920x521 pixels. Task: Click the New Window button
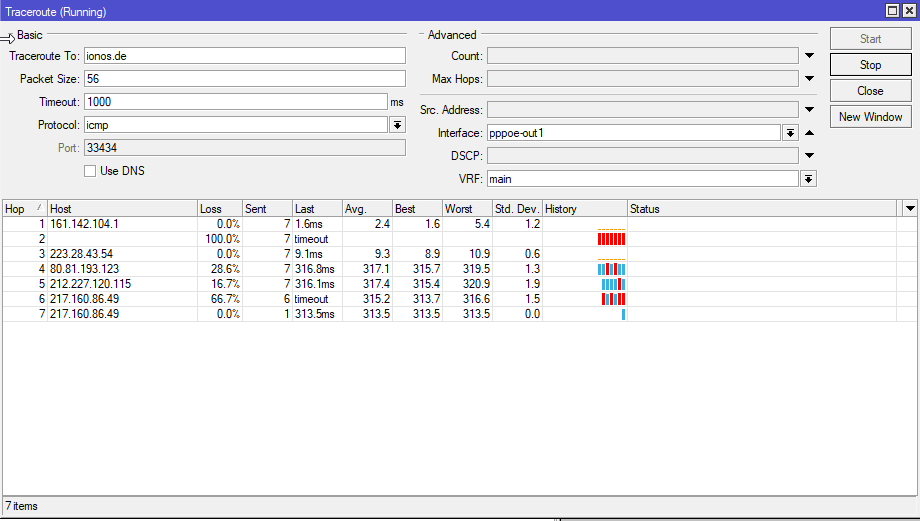tap(870, 117)
